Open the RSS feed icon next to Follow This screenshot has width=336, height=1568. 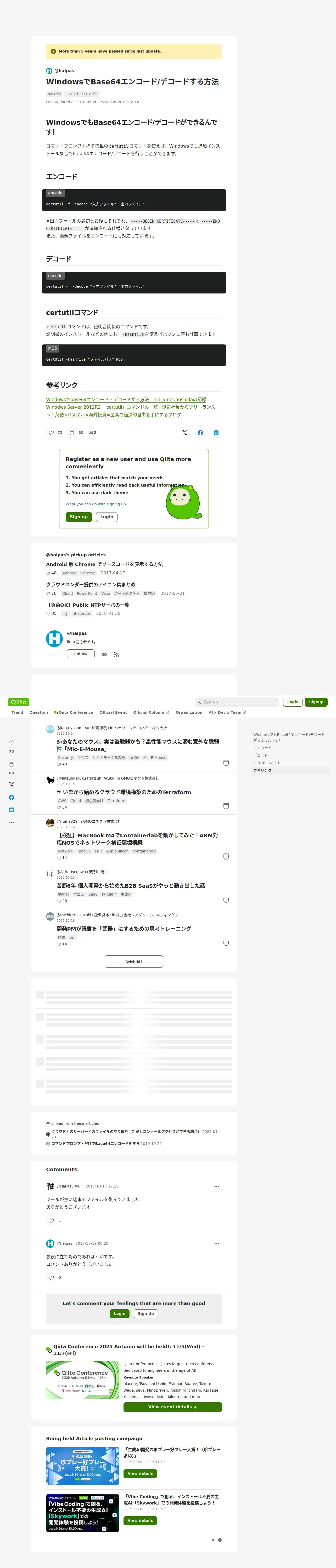pos(116,654)
